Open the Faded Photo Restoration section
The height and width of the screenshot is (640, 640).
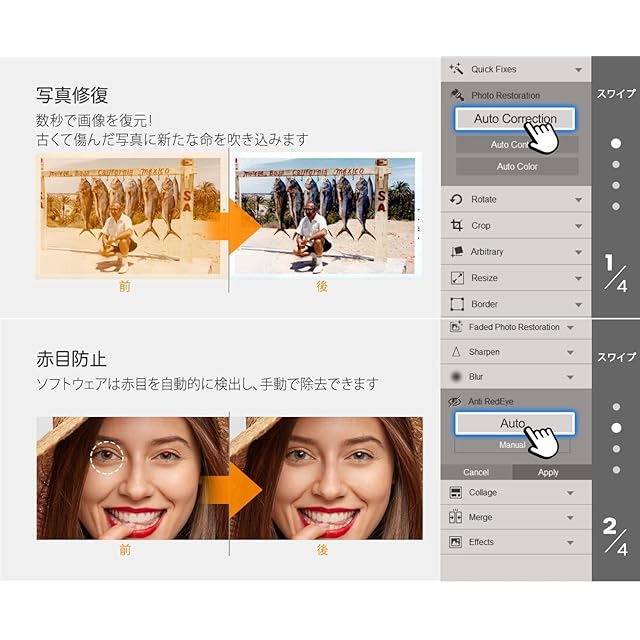coord(514,327)
